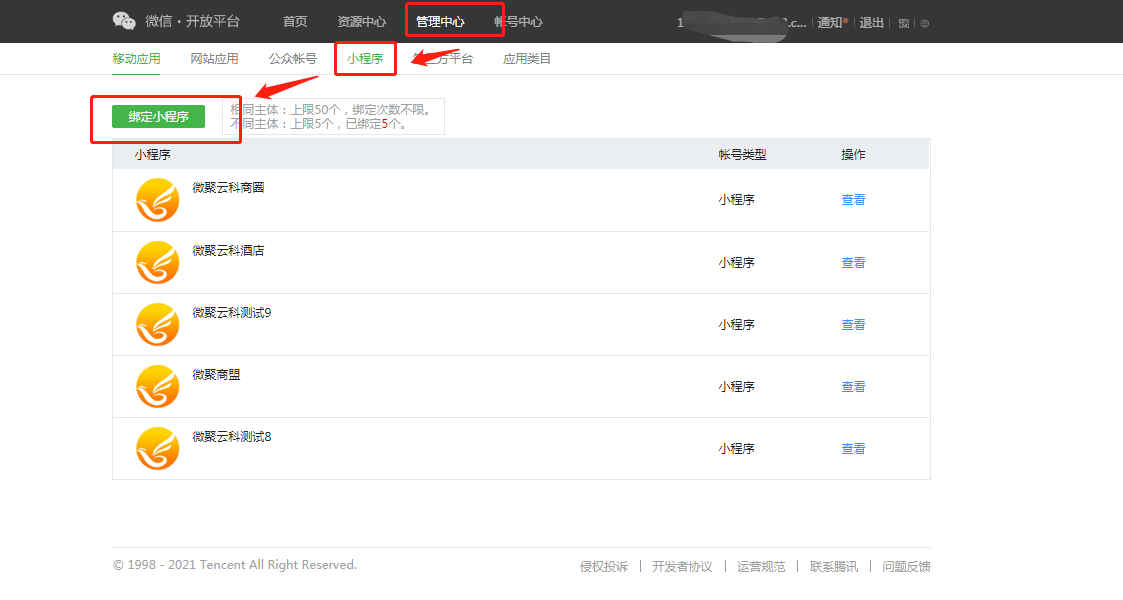Open 运营规范 footer link
The width and height of the screenshot is (1123, 600).
pyautogui.click(x=761, y=566)
